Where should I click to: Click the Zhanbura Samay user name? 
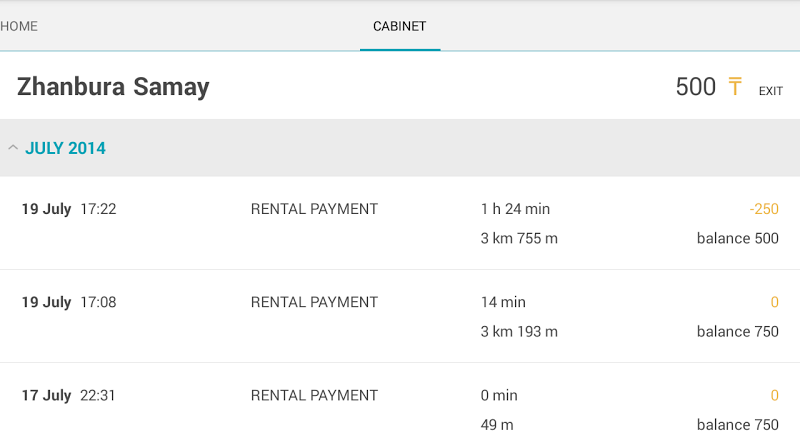tap(113, 87)
